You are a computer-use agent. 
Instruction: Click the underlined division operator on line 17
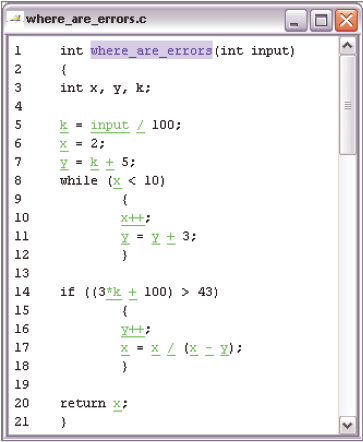[171, 348]
